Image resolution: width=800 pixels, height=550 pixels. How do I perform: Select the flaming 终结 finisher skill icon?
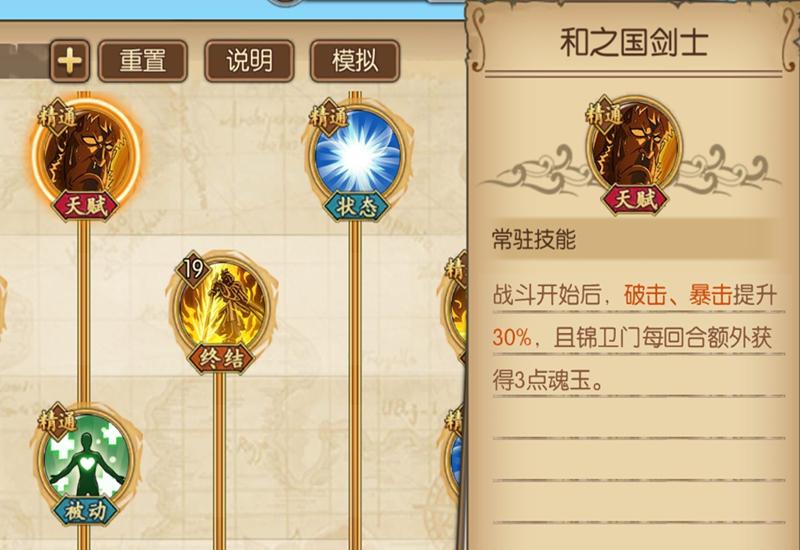222,306
